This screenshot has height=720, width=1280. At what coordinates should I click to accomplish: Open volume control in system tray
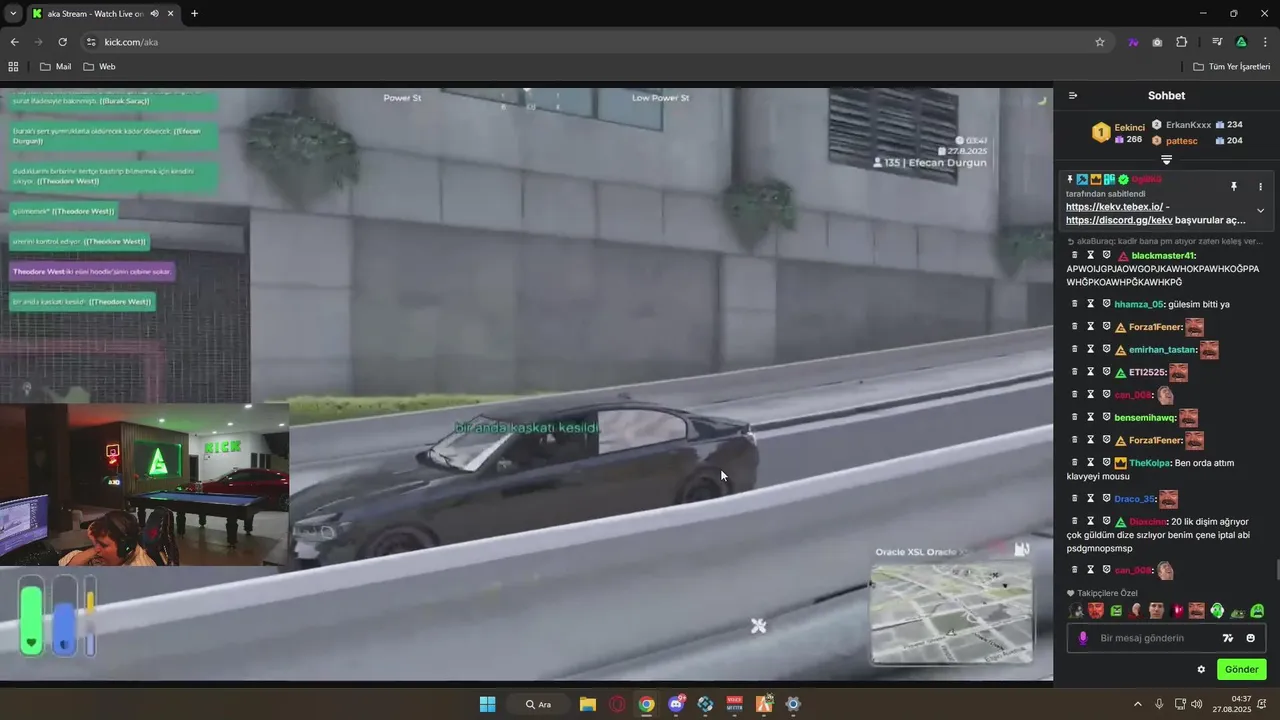1198,704
